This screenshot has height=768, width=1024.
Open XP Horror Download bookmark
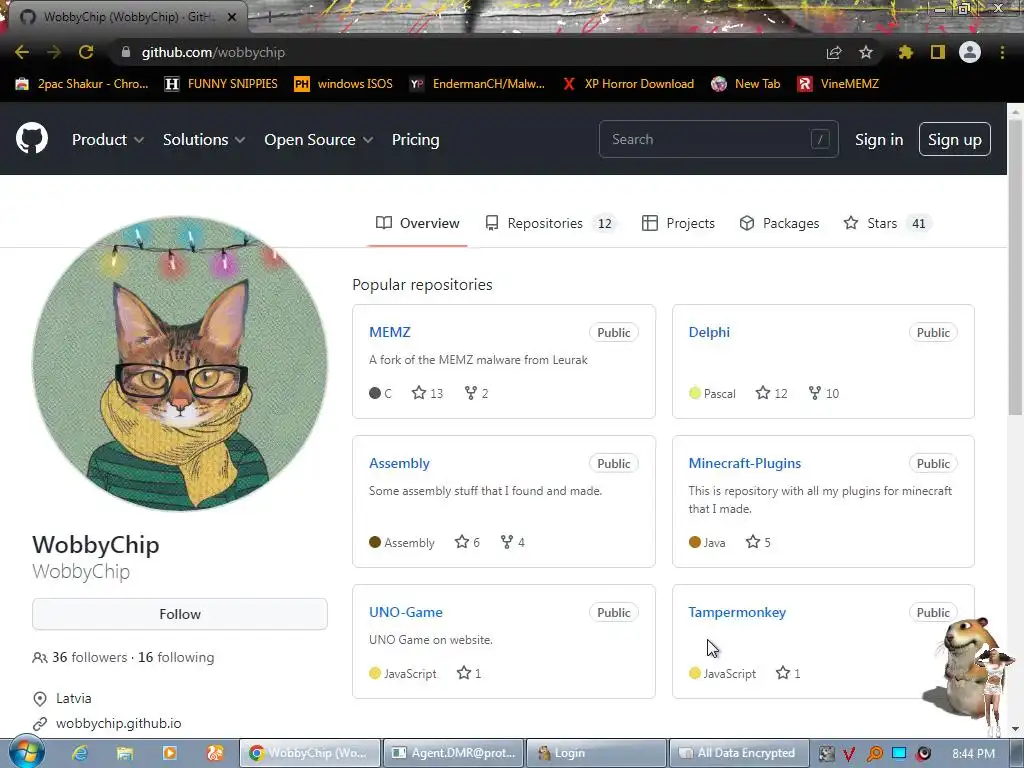pyautogui.click(x=628, y=84)
